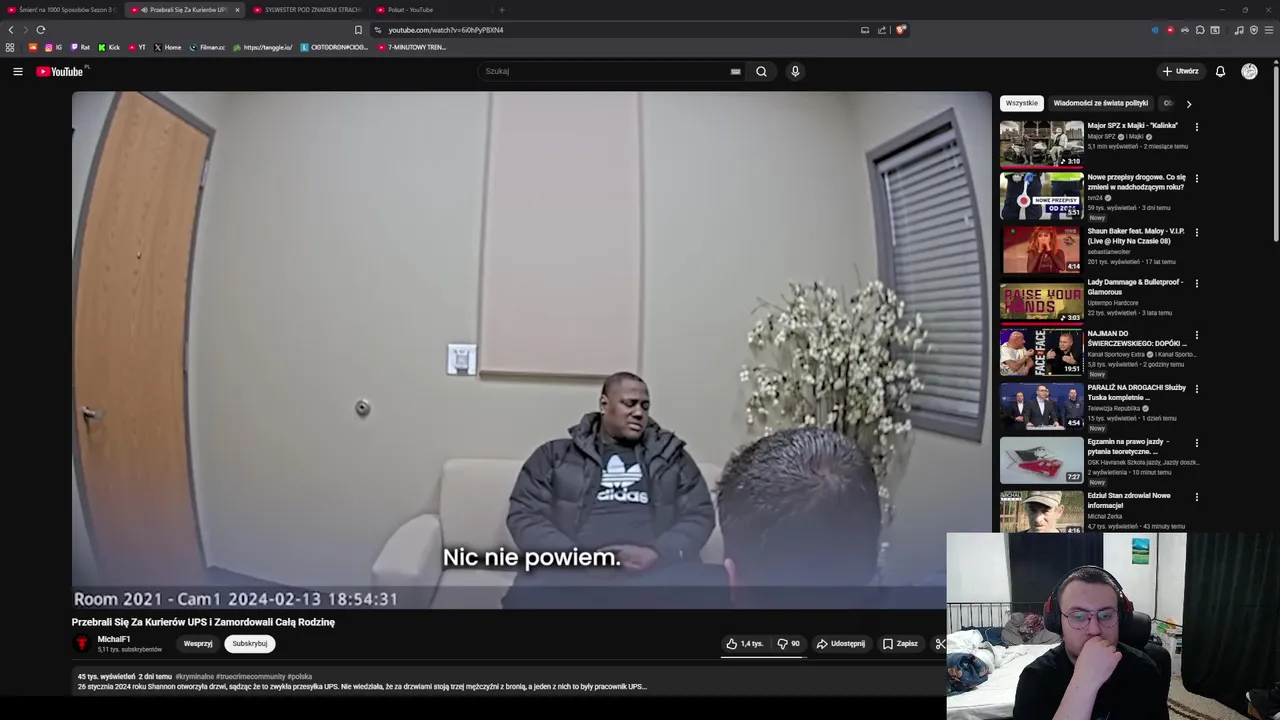Open PARALIŻ NA DROGACH video title
The width and height of the screenshot is (1280, 720).
tap(1137, 392)
